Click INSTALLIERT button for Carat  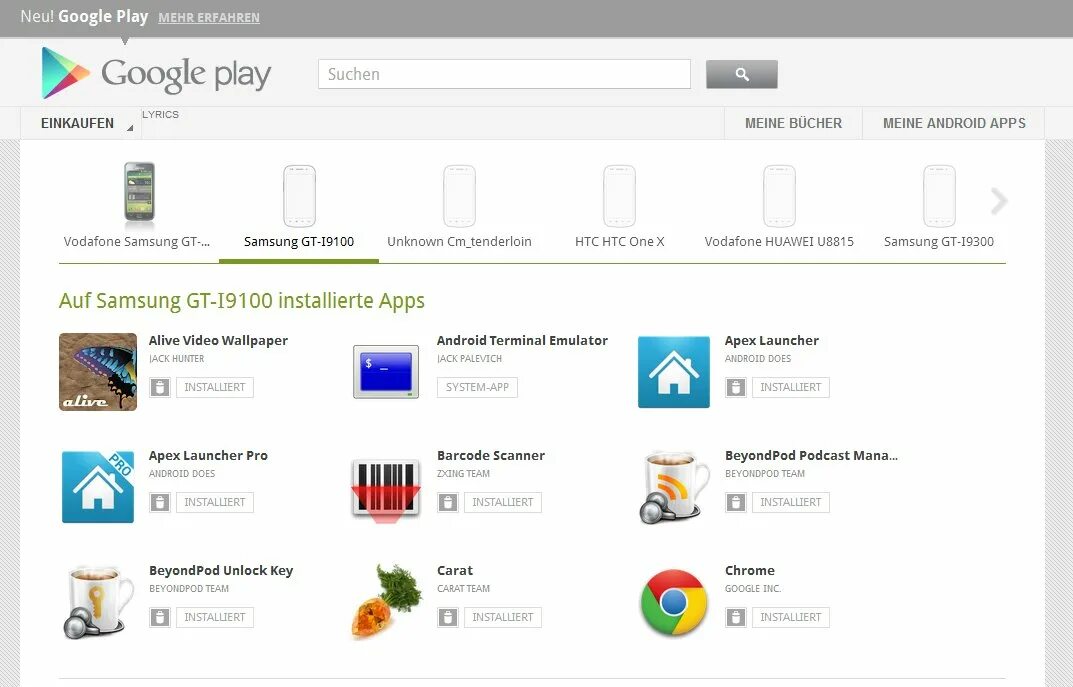pos(503,617)
